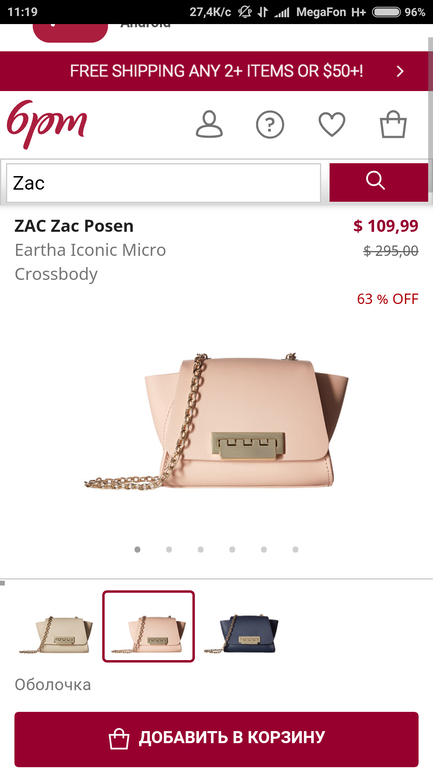Open FREE SHIPPING ANY 2+ ITEMS banner
Screen dimensions: 433x770
[216, 71]
